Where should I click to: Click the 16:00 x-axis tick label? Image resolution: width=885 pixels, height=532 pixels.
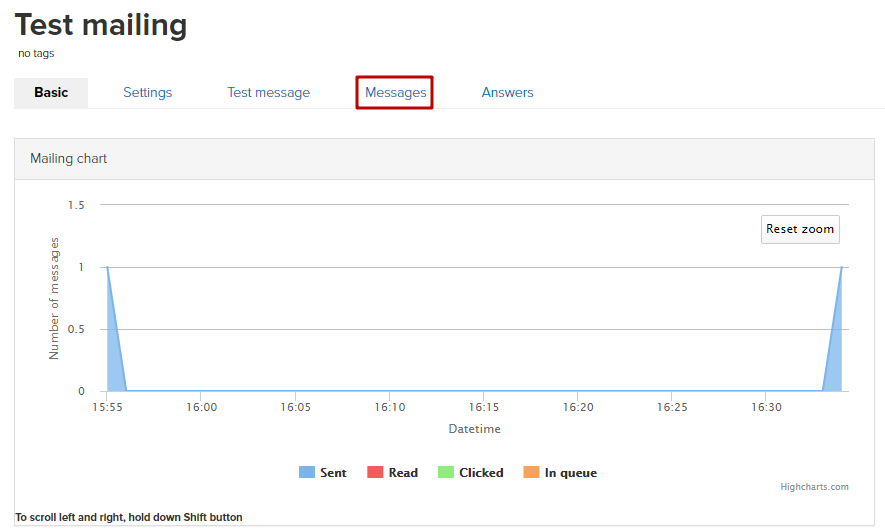click(x=201, y=408)
